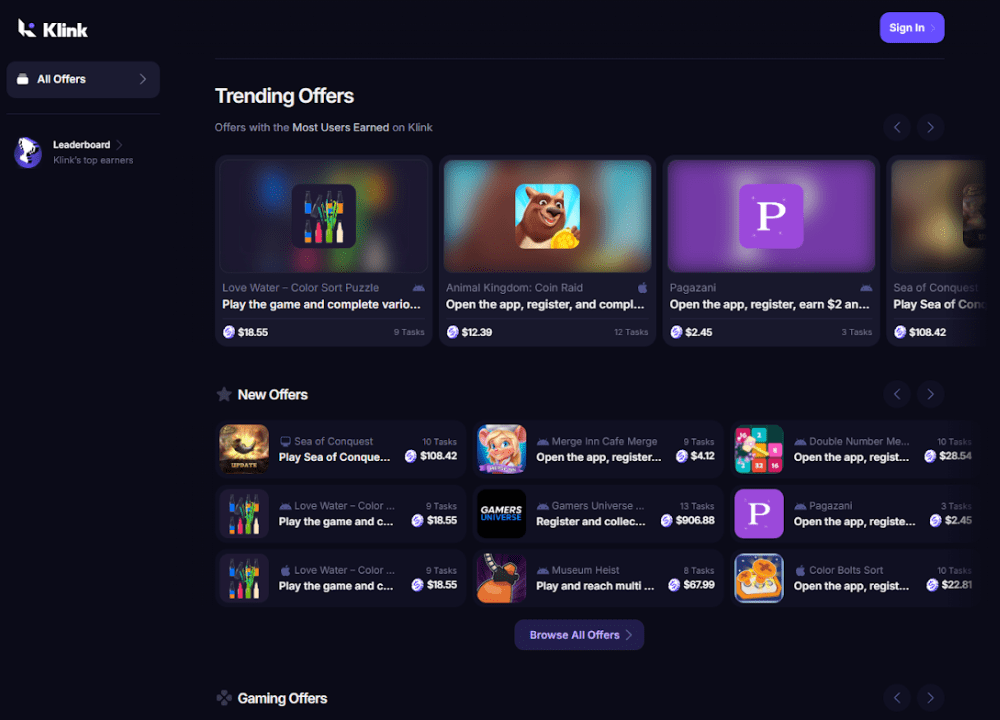Click the Color Bolts Sort app icon
Viewport: 1000px width, 720px height.
[759, 578]
